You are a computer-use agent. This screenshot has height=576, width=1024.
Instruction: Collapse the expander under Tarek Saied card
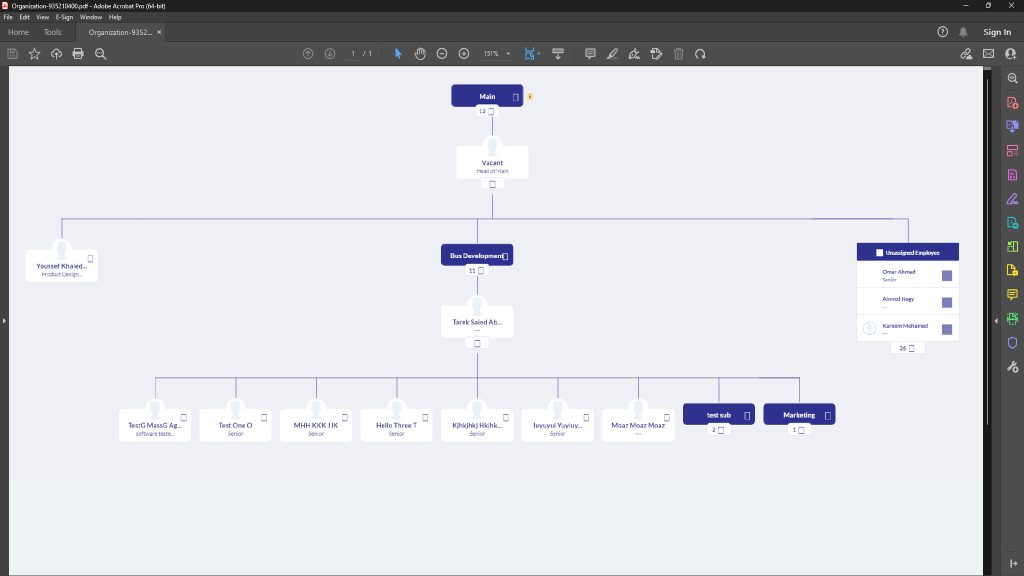point(477,344)
